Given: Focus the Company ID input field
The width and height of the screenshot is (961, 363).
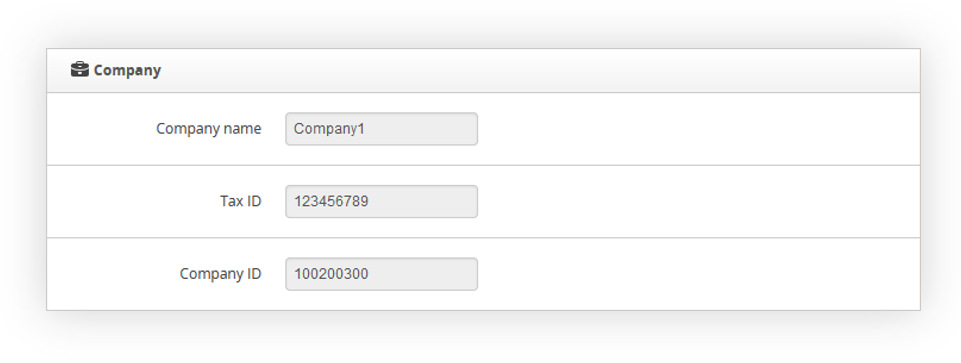Looking at the screenshot, I should [381, 273].
